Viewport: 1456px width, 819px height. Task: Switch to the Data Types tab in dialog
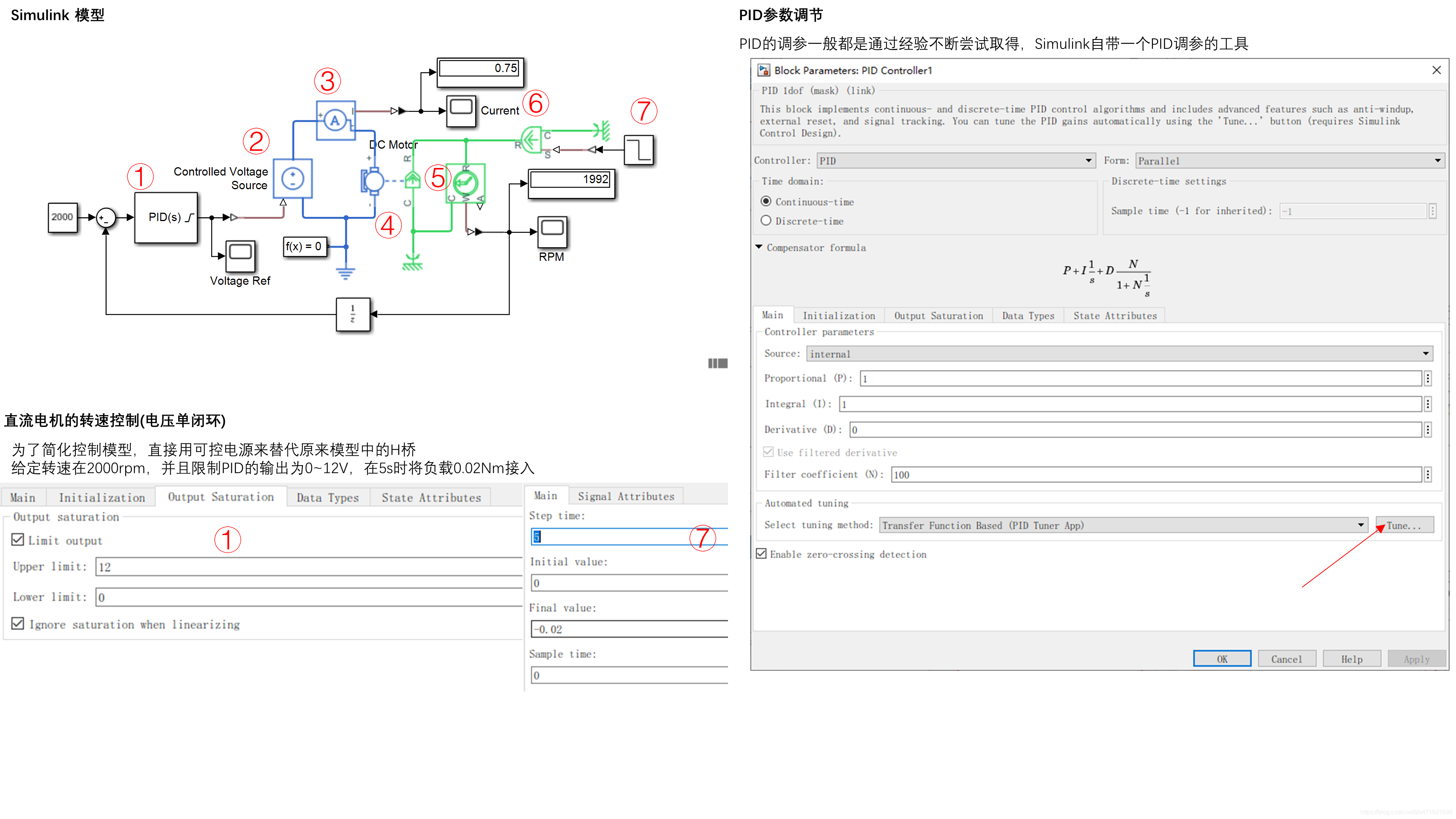coord(1028,315)
